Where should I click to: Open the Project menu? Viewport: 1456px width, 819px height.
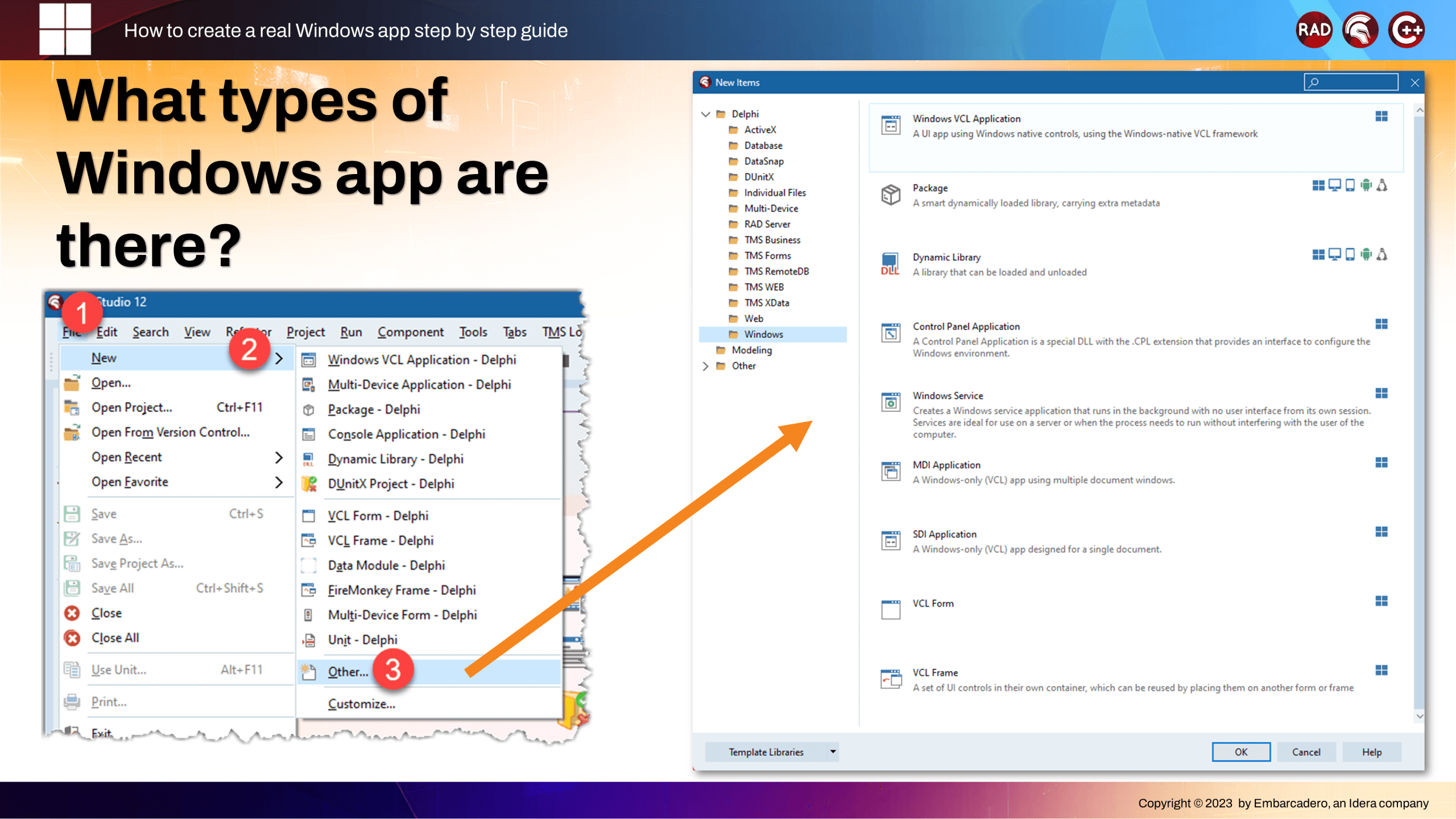[305, 332]
